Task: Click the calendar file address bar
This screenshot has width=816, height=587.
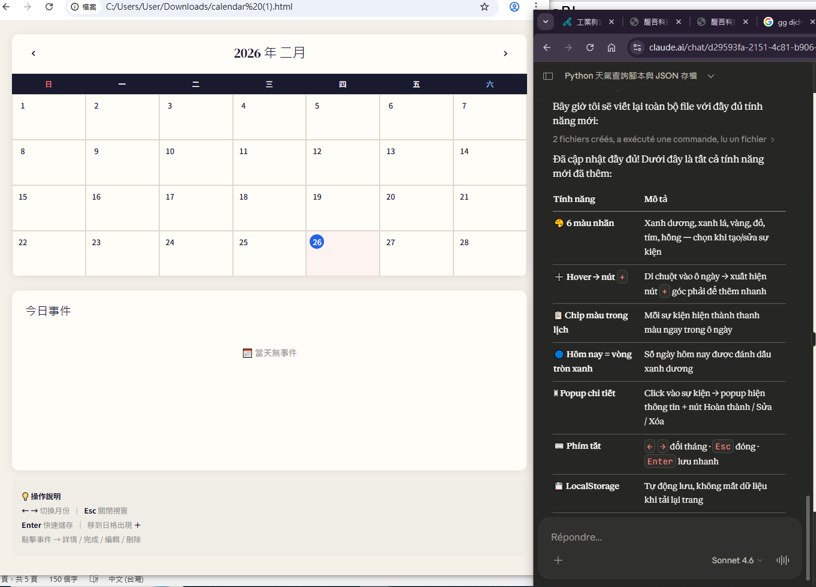Action: (280, 7)
